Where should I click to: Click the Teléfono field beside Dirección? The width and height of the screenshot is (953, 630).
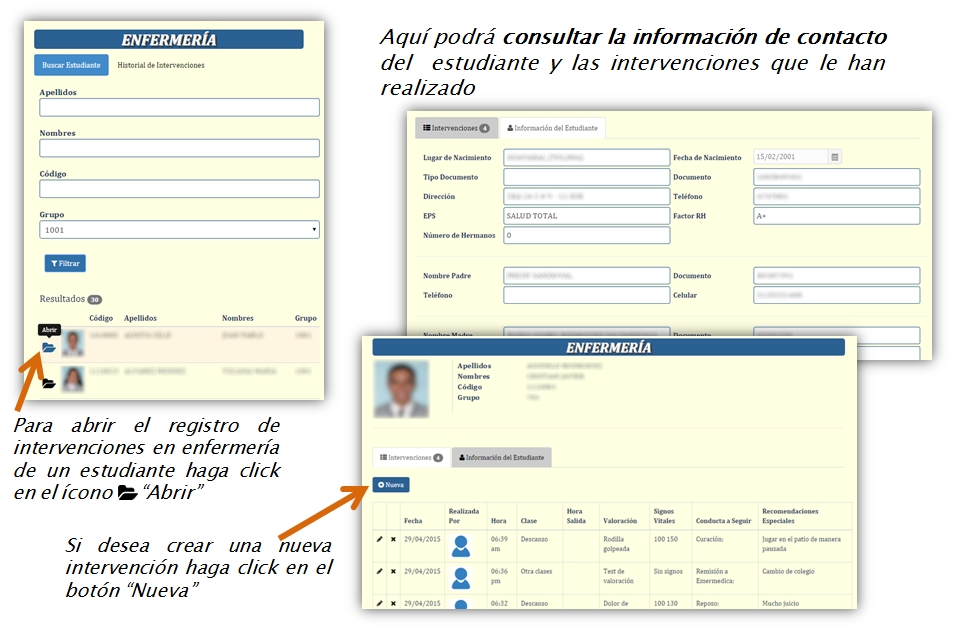pos(837,196)
